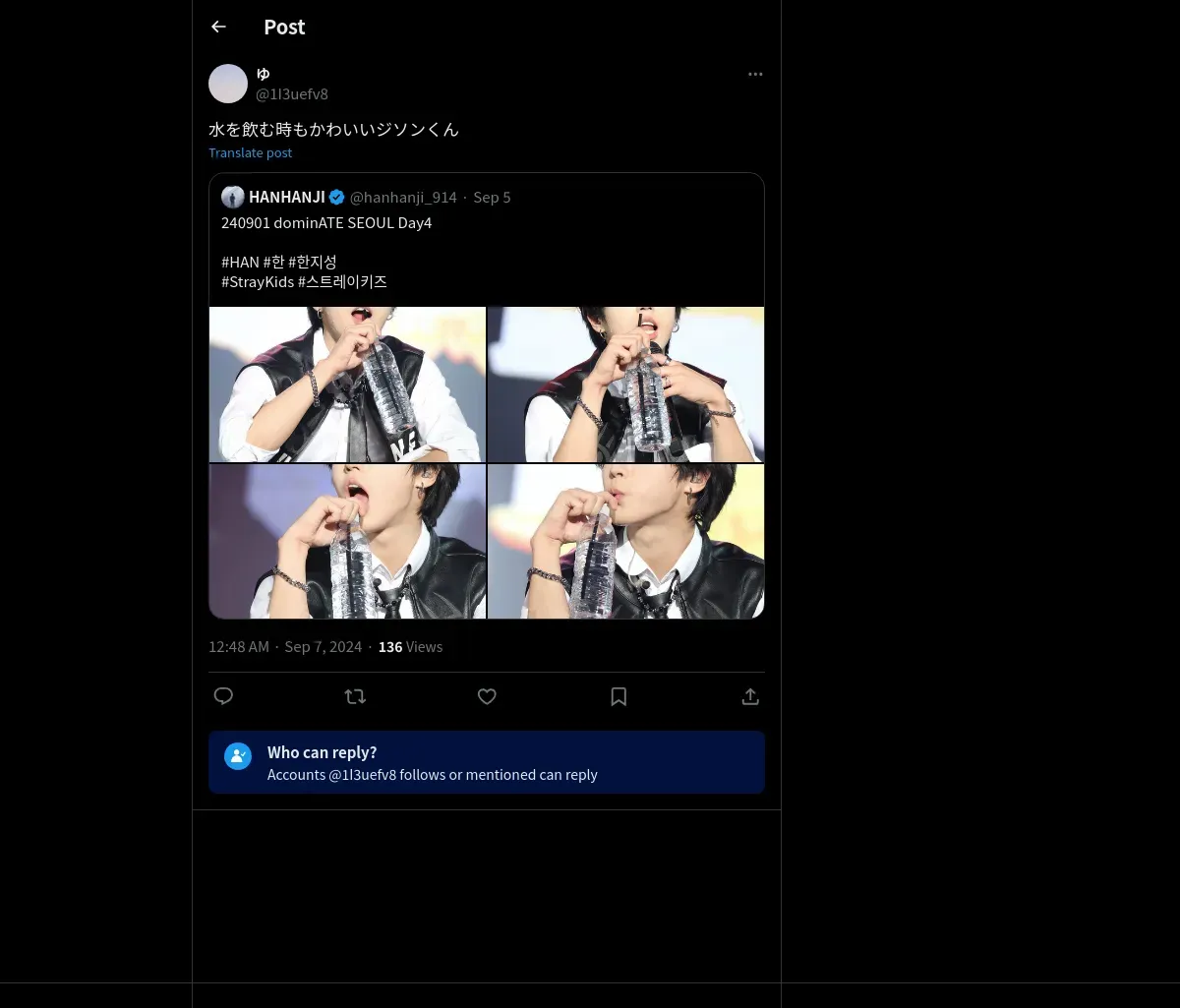Open the @1l3uefv8 handle link
The width and height of the screenshot is (1180, 1008).
coord(292,94)
